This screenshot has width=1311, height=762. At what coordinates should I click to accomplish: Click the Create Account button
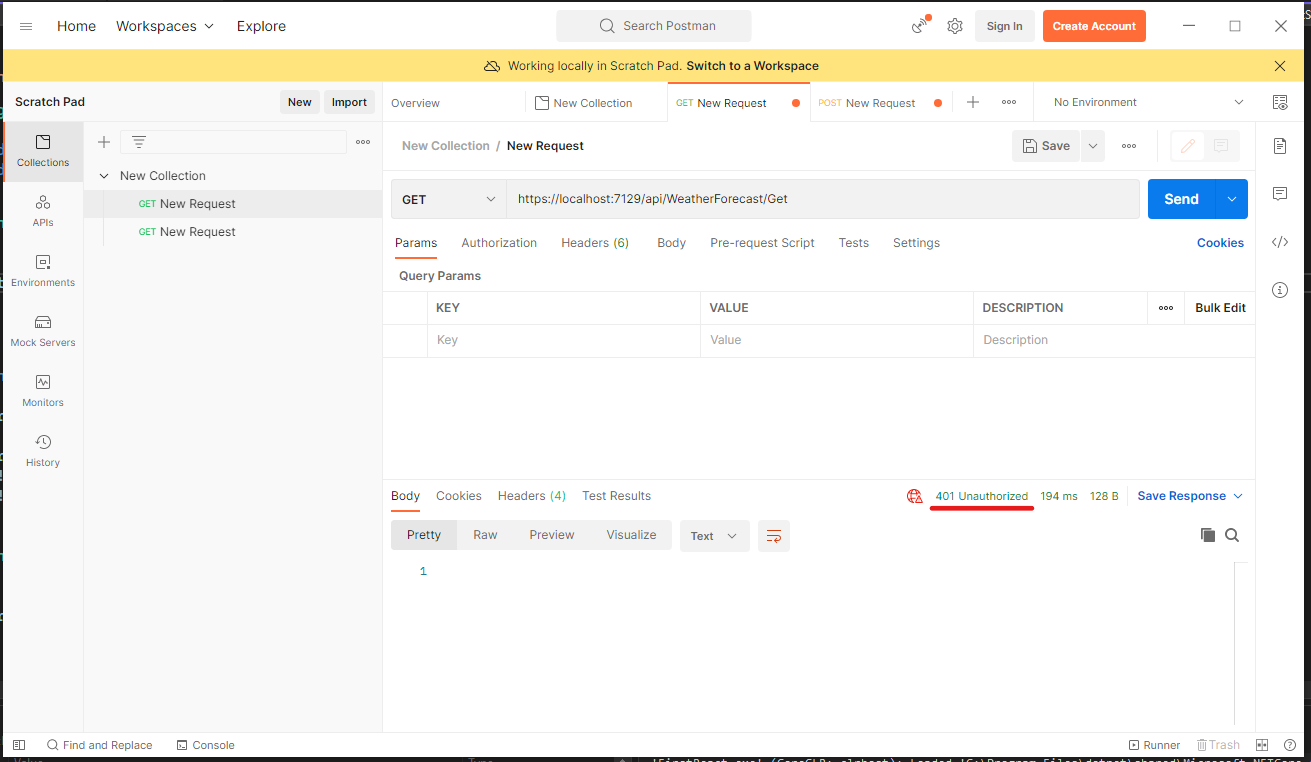1094,26
